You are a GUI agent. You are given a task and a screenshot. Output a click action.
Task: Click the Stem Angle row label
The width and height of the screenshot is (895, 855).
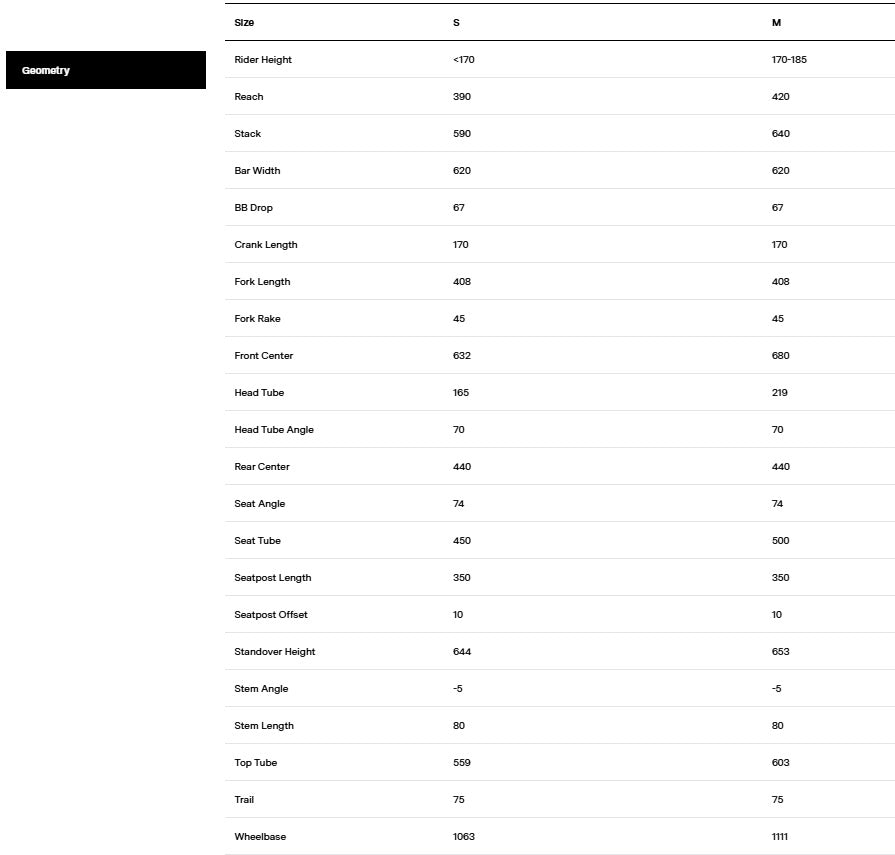[261, 689]
